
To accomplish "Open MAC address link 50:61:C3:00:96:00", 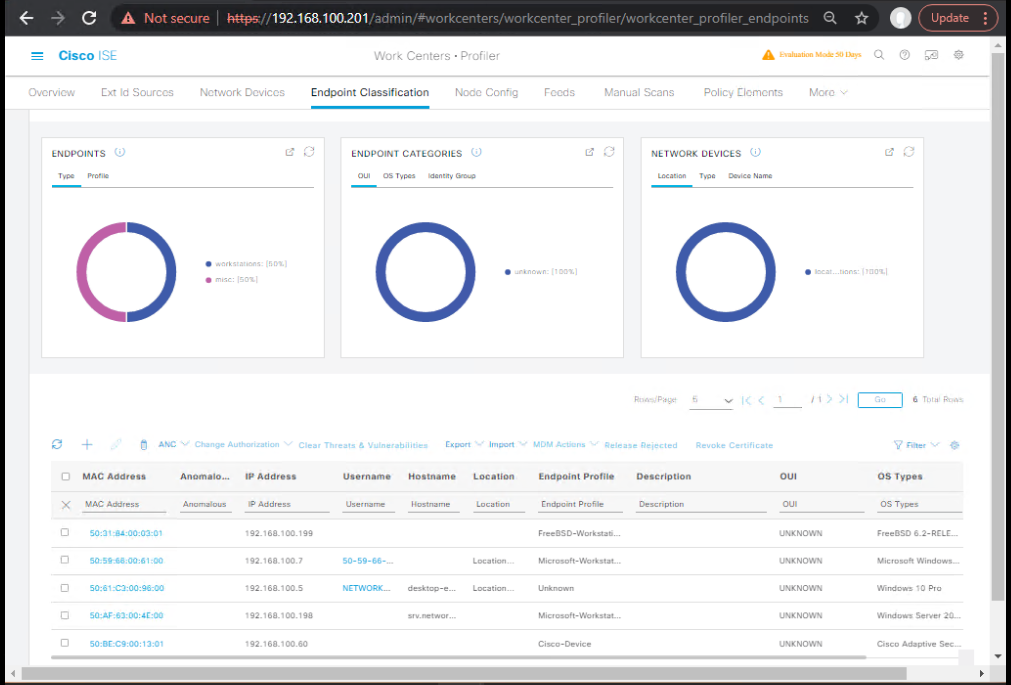I will click(x=126, y=588).
